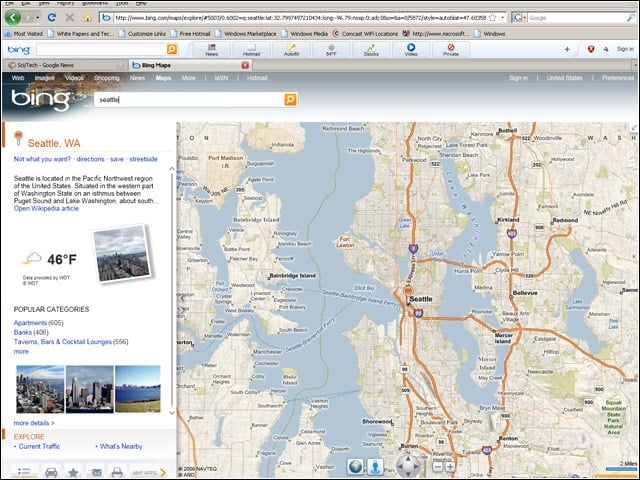Open the first Seattle skyline thumbnail

tap(40, 389)
